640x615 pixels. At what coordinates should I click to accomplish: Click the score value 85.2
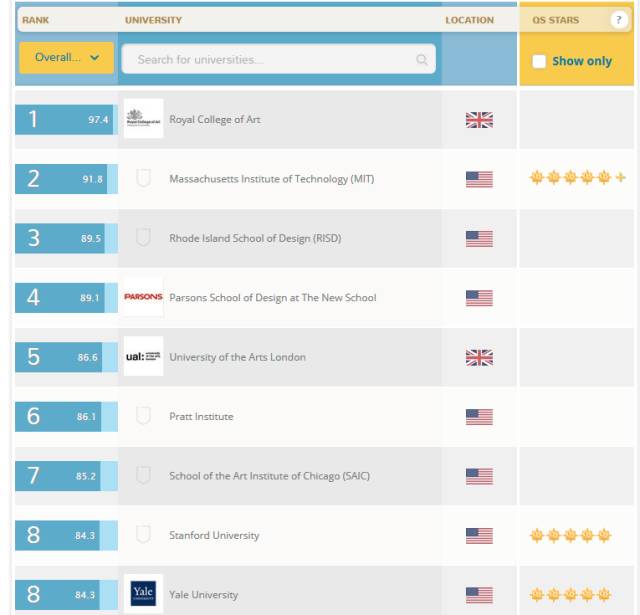86,476
